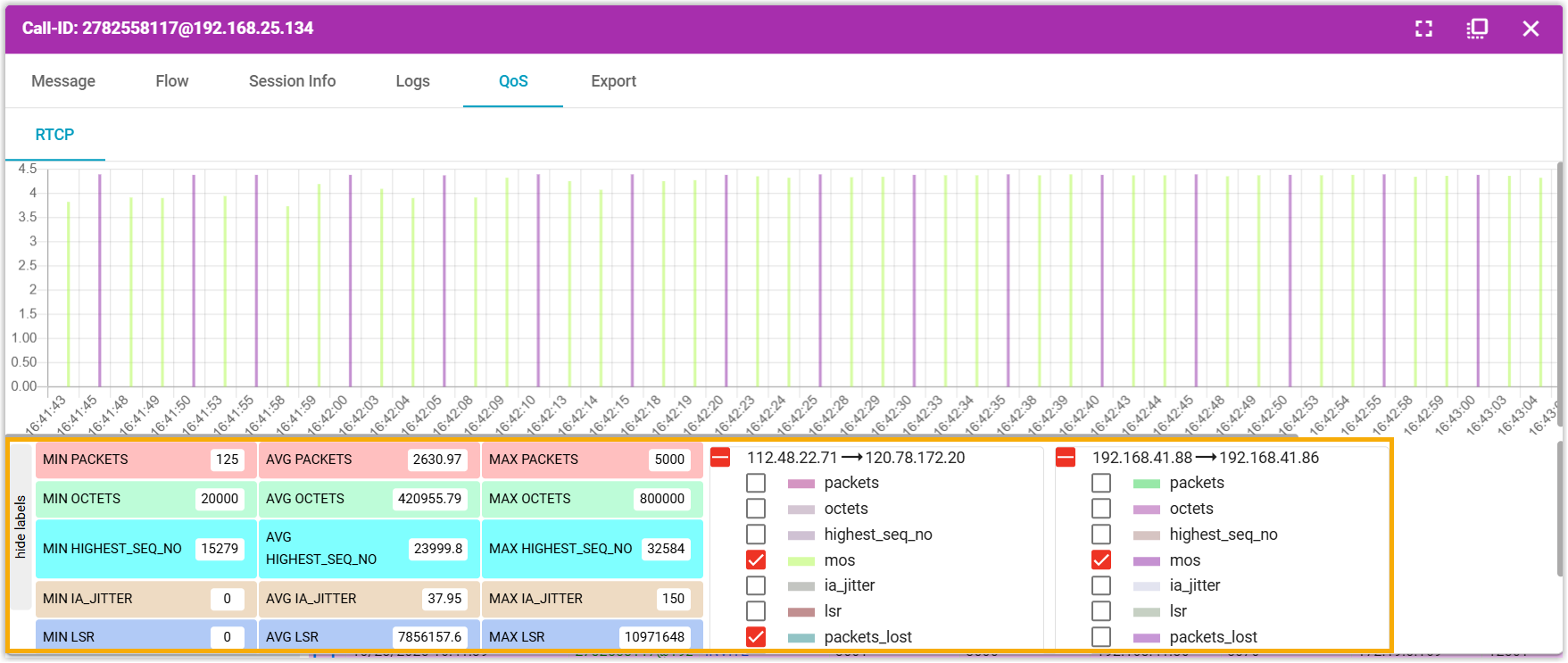Click the green mos color swatch
The width and height of the screenshot is (1568, 663).
point(801,561)
